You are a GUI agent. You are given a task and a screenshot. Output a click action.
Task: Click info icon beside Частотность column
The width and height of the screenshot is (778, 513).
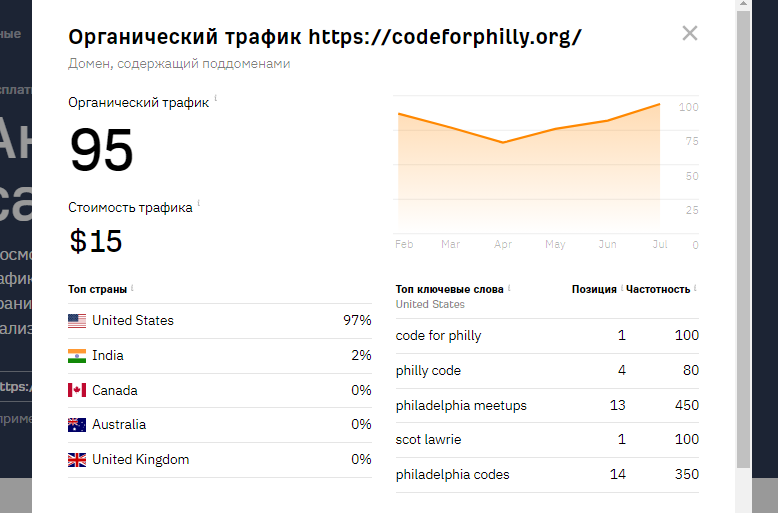[x=696, y=288]
